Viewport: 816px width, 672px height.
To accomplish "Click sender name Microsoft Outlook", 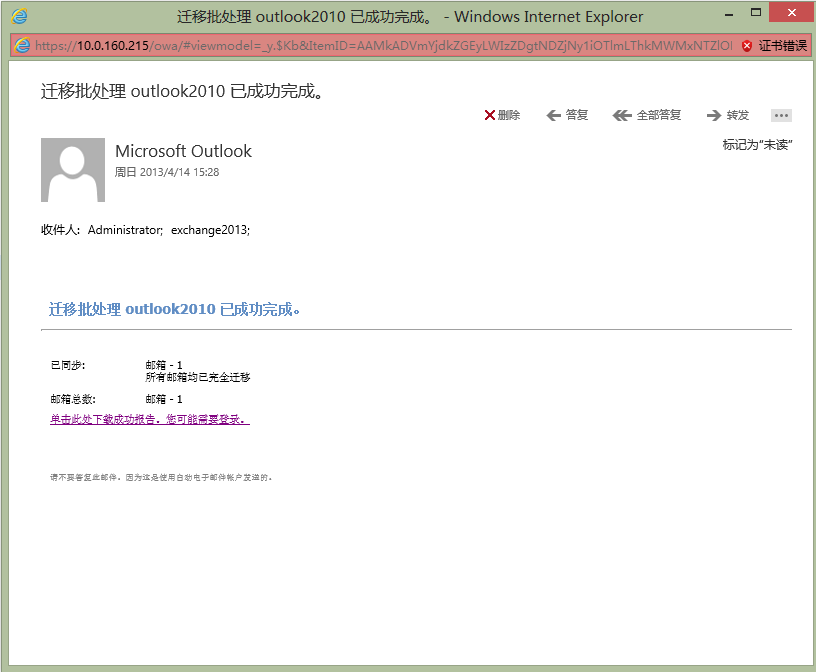I will pyautogui.click(x=183, y=151).
